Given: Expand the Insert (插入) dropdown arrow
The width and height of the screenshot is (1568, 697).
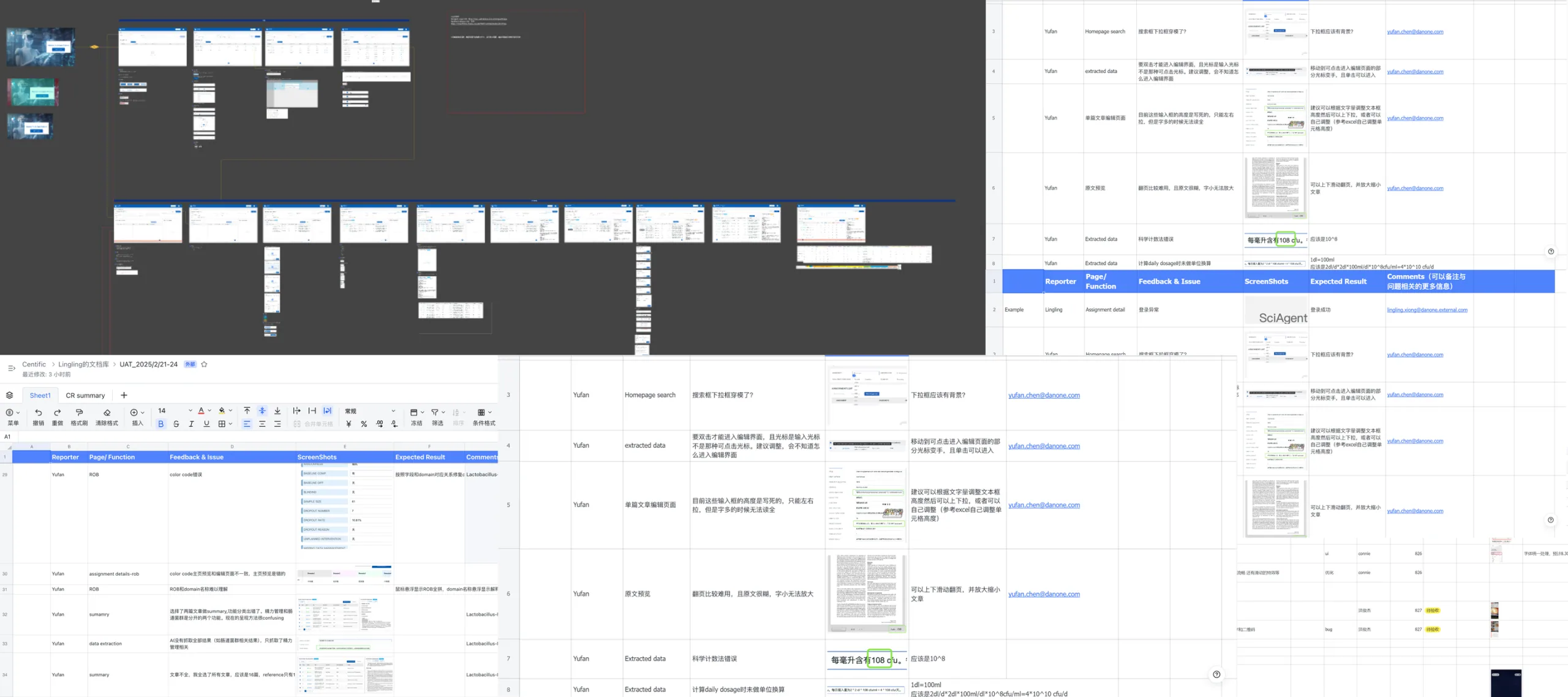Looking at the screenshot, I should click(x=143, y=412).
